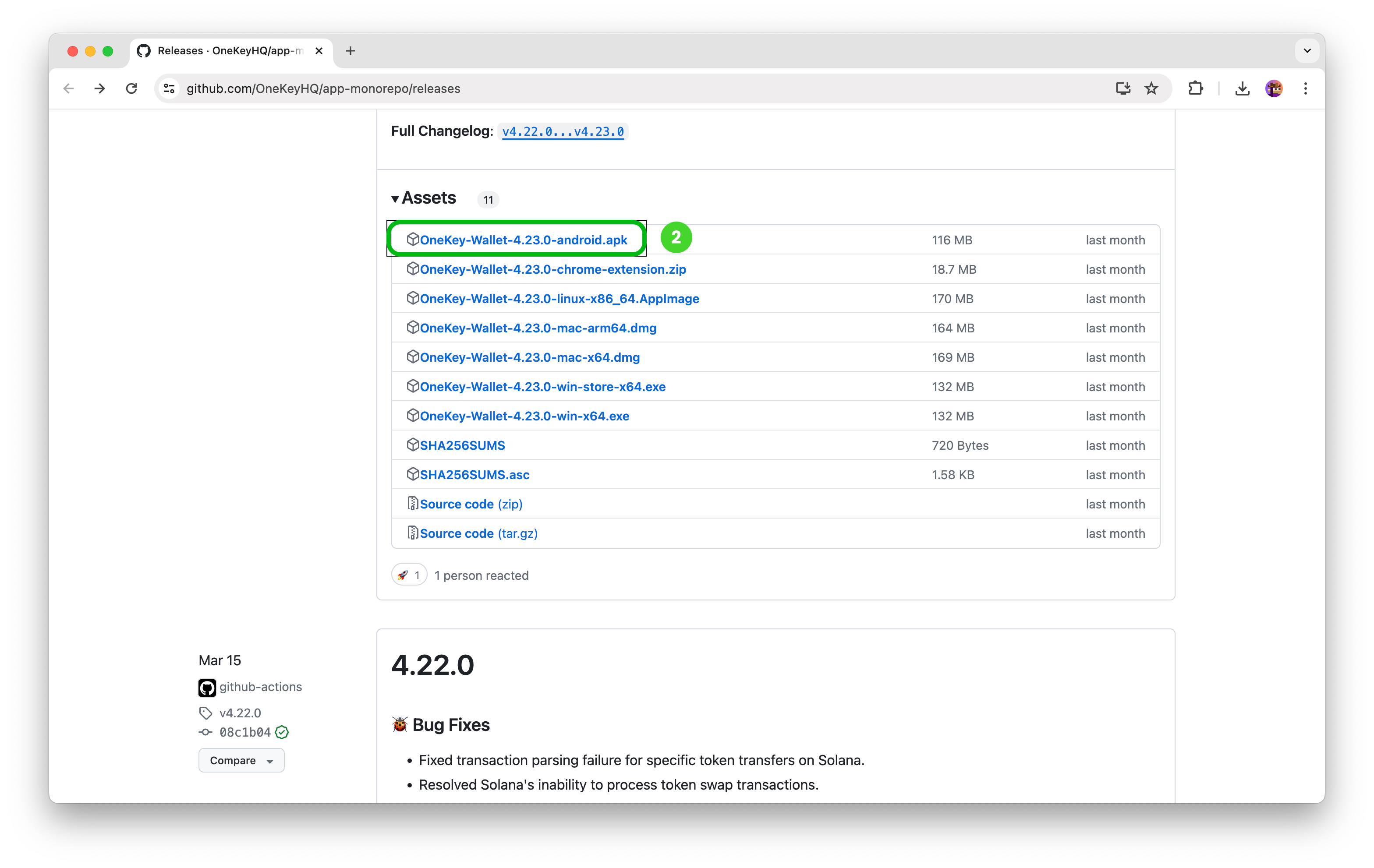Open the Chrome extensions puzzle icon

pyautogui.click(x=1195, y=88)
